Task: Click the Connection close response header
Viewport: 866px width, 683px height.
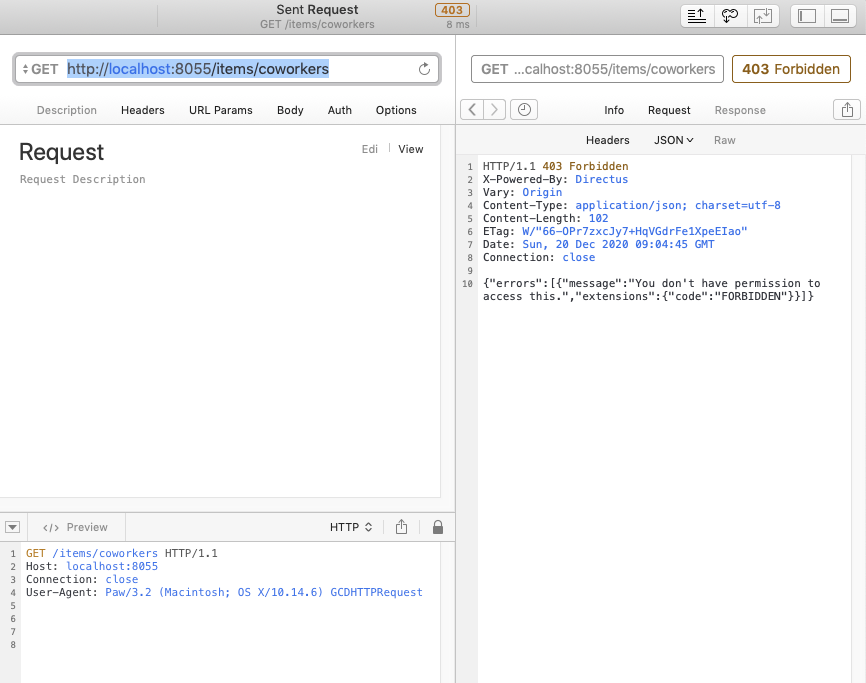Action: tap(539, 258)
